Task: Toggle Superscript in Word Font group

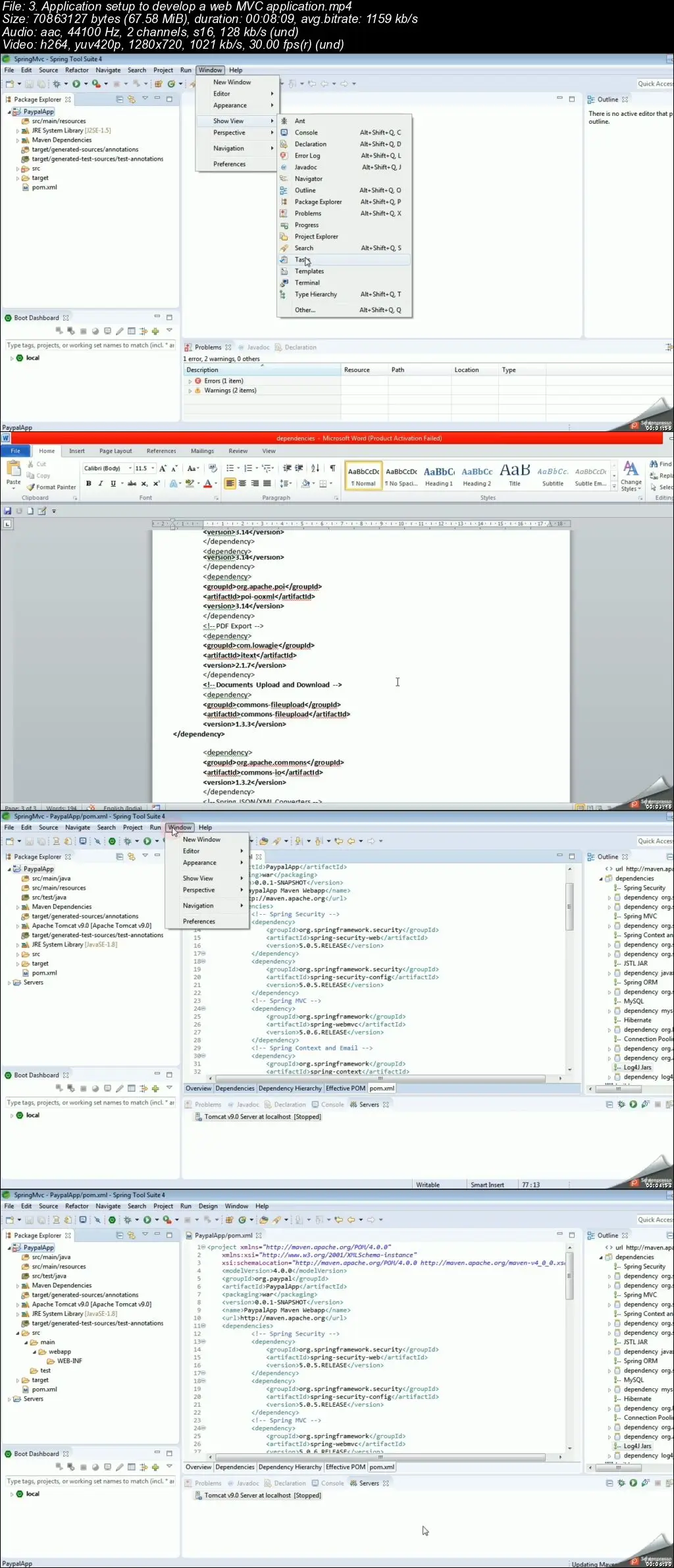Action: click(157, 483)
